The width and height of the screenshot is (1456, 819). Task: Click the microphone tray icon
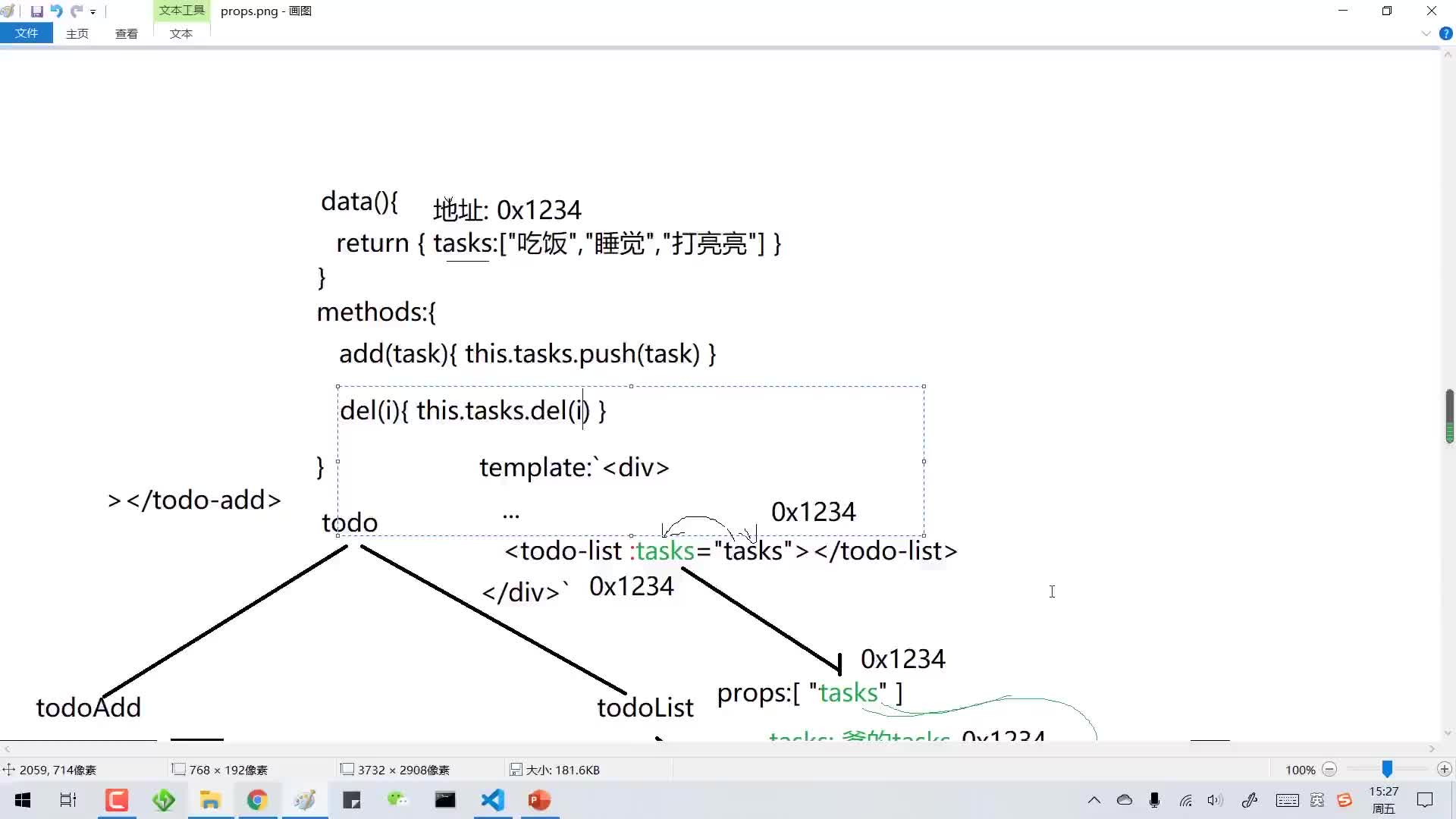(1154, 800)
